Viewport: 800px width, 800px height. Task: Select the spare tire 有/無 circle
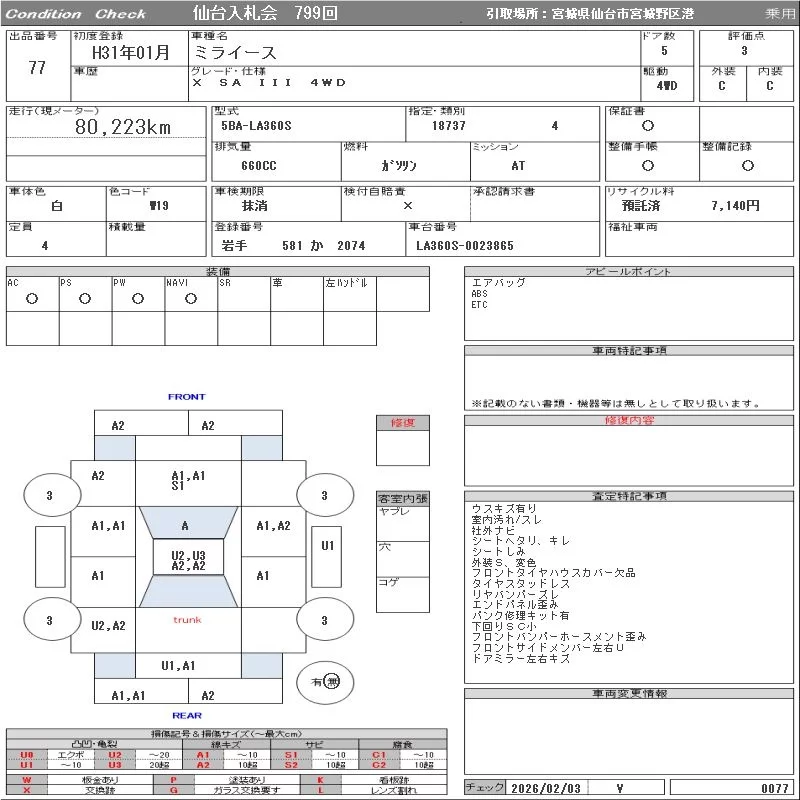click(325, 681)
